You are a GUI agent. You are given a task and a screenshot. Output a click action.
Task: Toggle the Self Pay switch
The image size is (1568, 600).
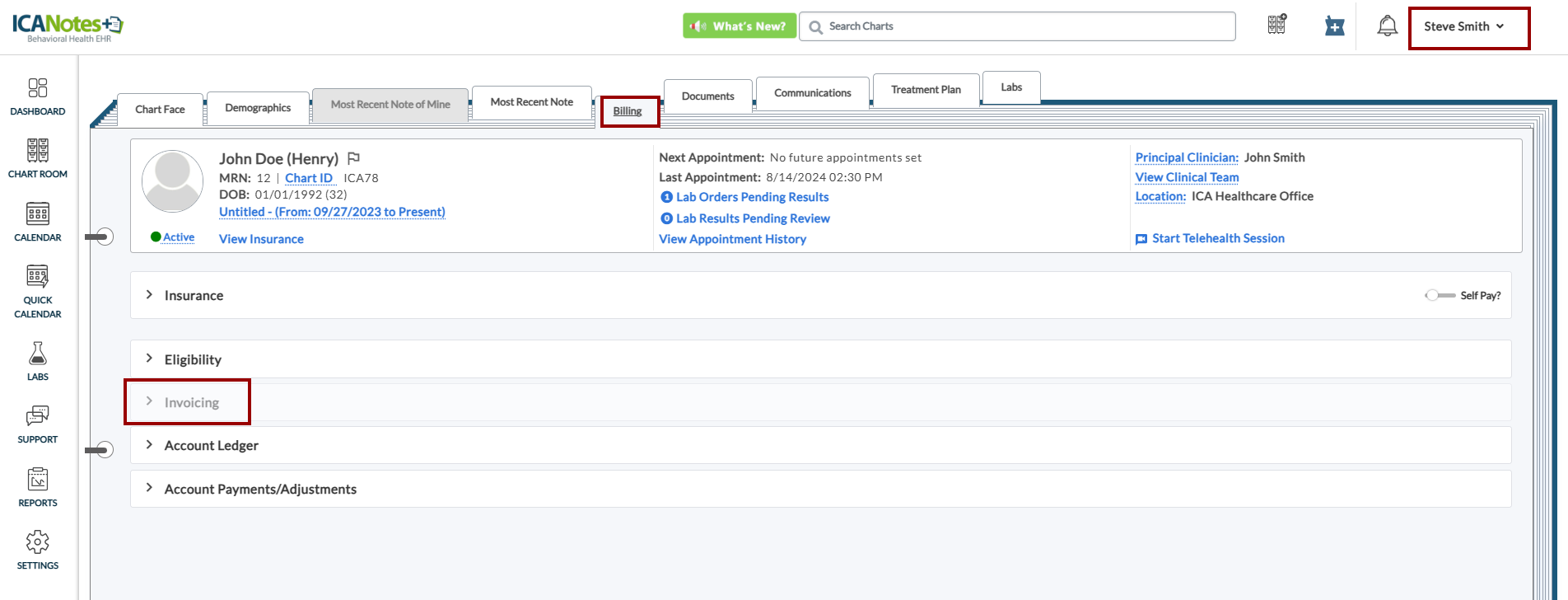point(1439,295)
